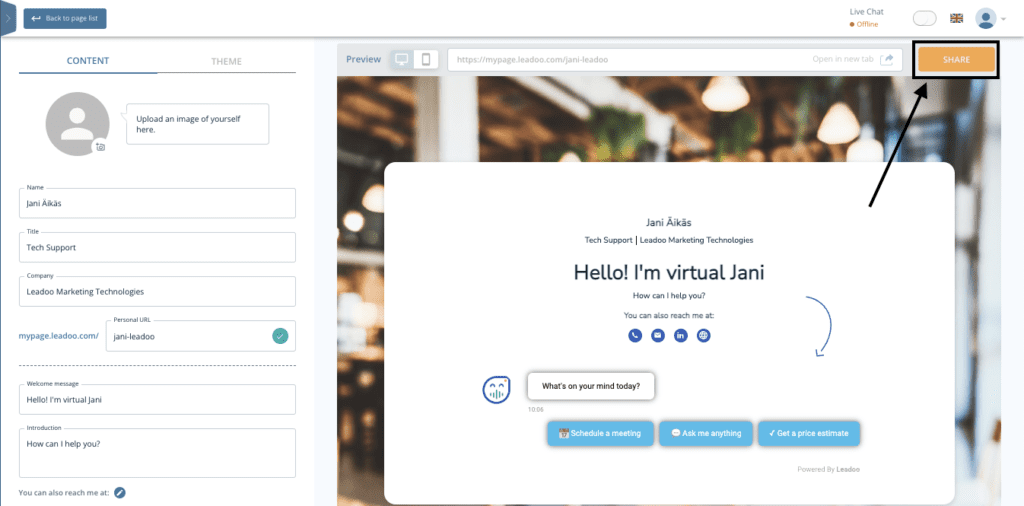Screen dimensions: 1024x506
Task: Click the phone contact icon
Action: (x=634, y=335)
